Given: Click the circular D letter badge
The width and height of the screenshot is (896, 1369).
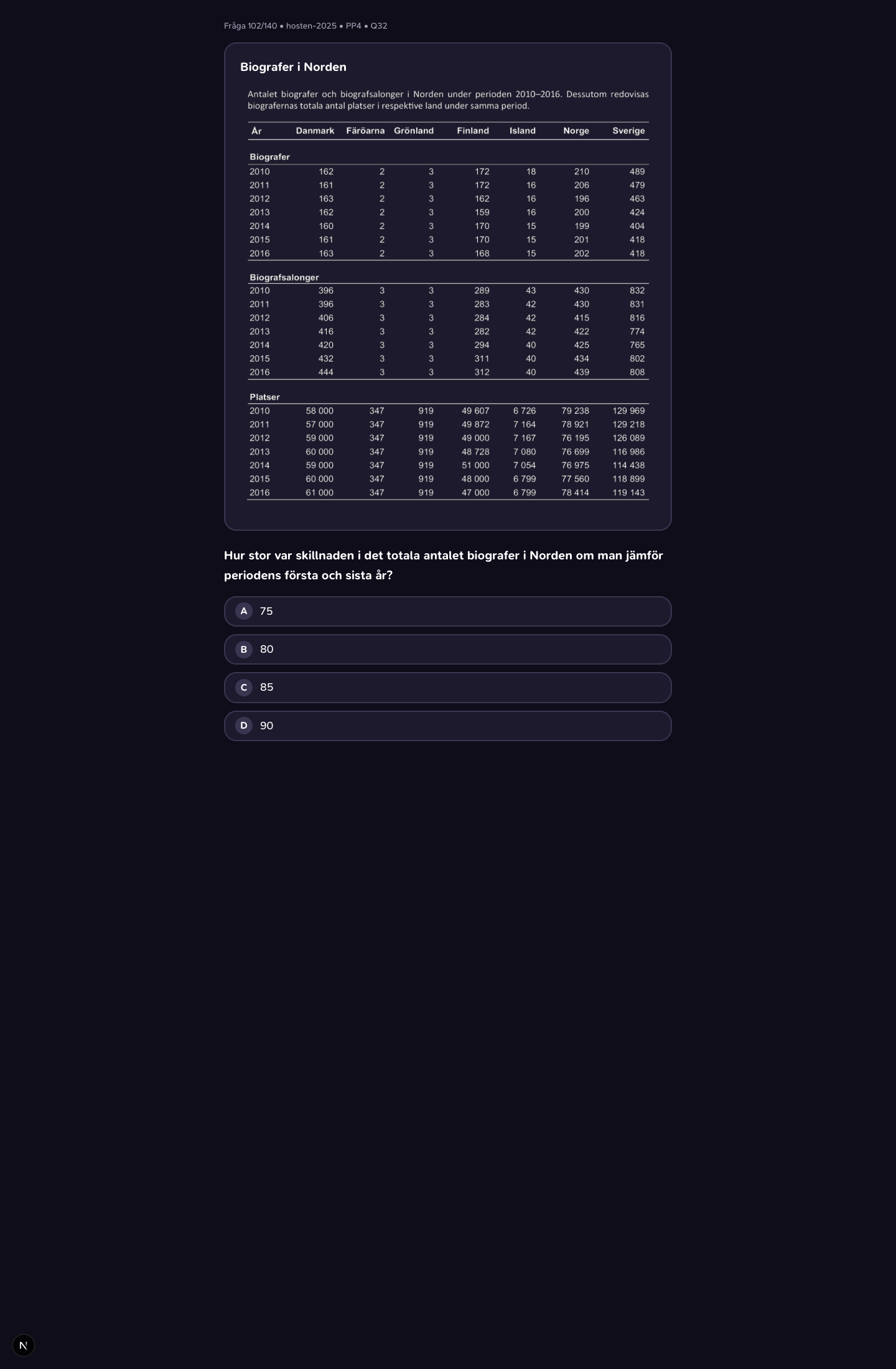Looking at the screenshot, I should (244, 726).
